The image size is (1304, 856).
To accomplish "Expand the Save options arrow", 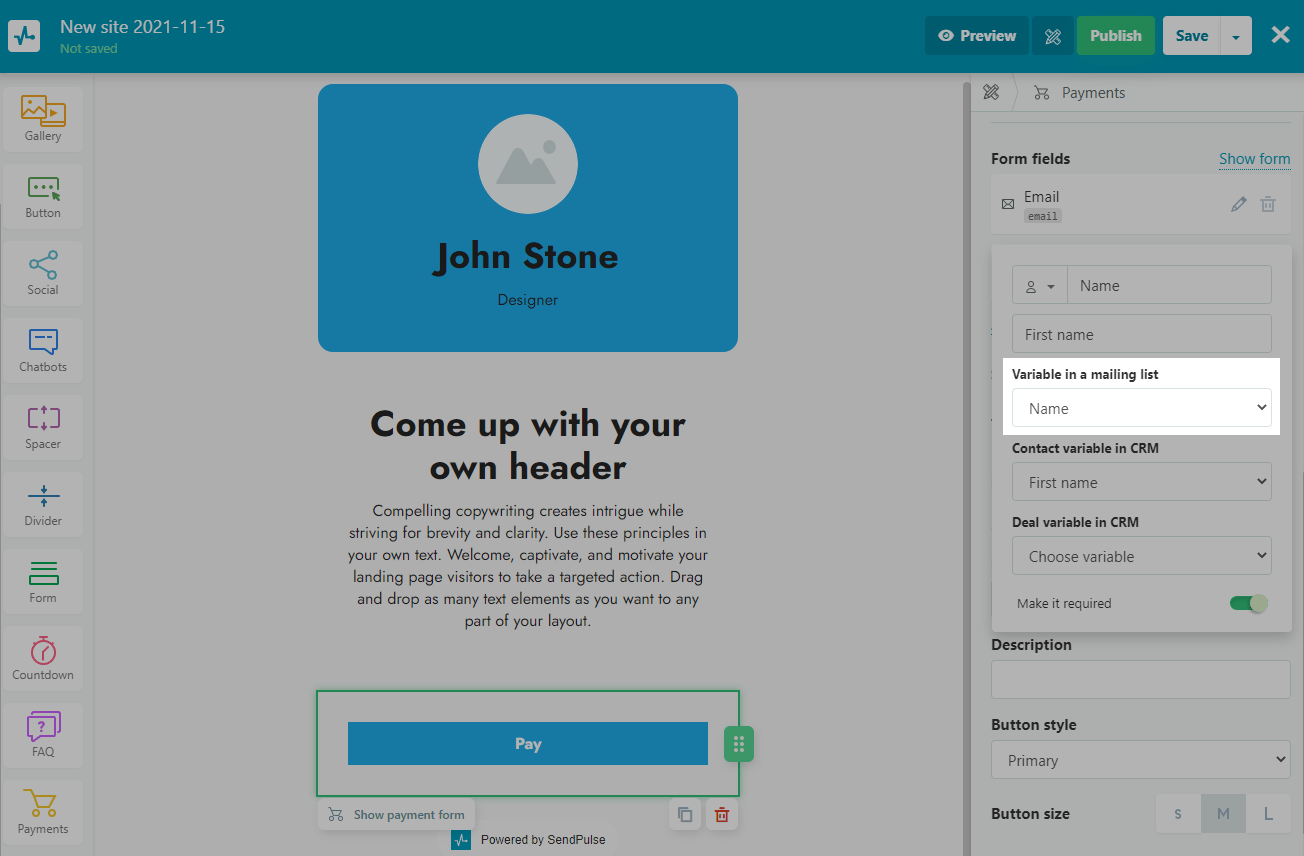I will point(1236,36).
